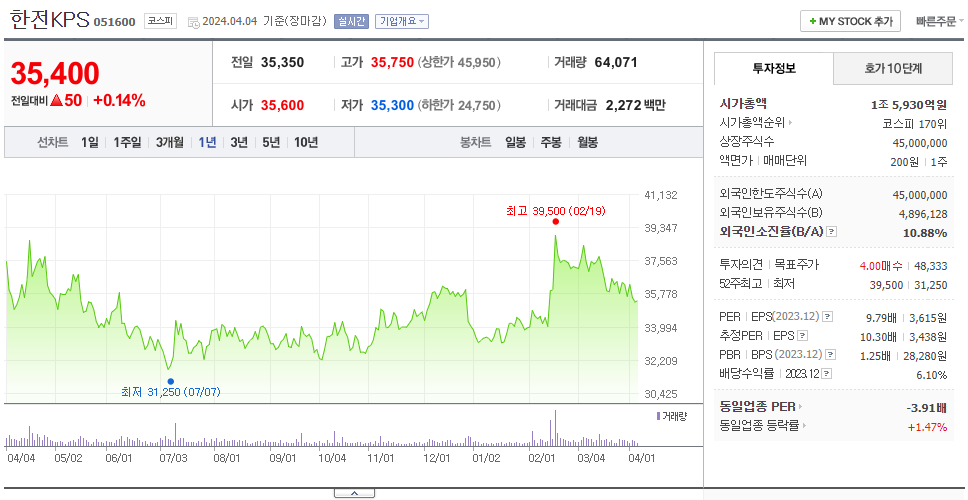Click the 전일 value 35,350
Viewport: 968px width, 500px height.
coord(282,62)
